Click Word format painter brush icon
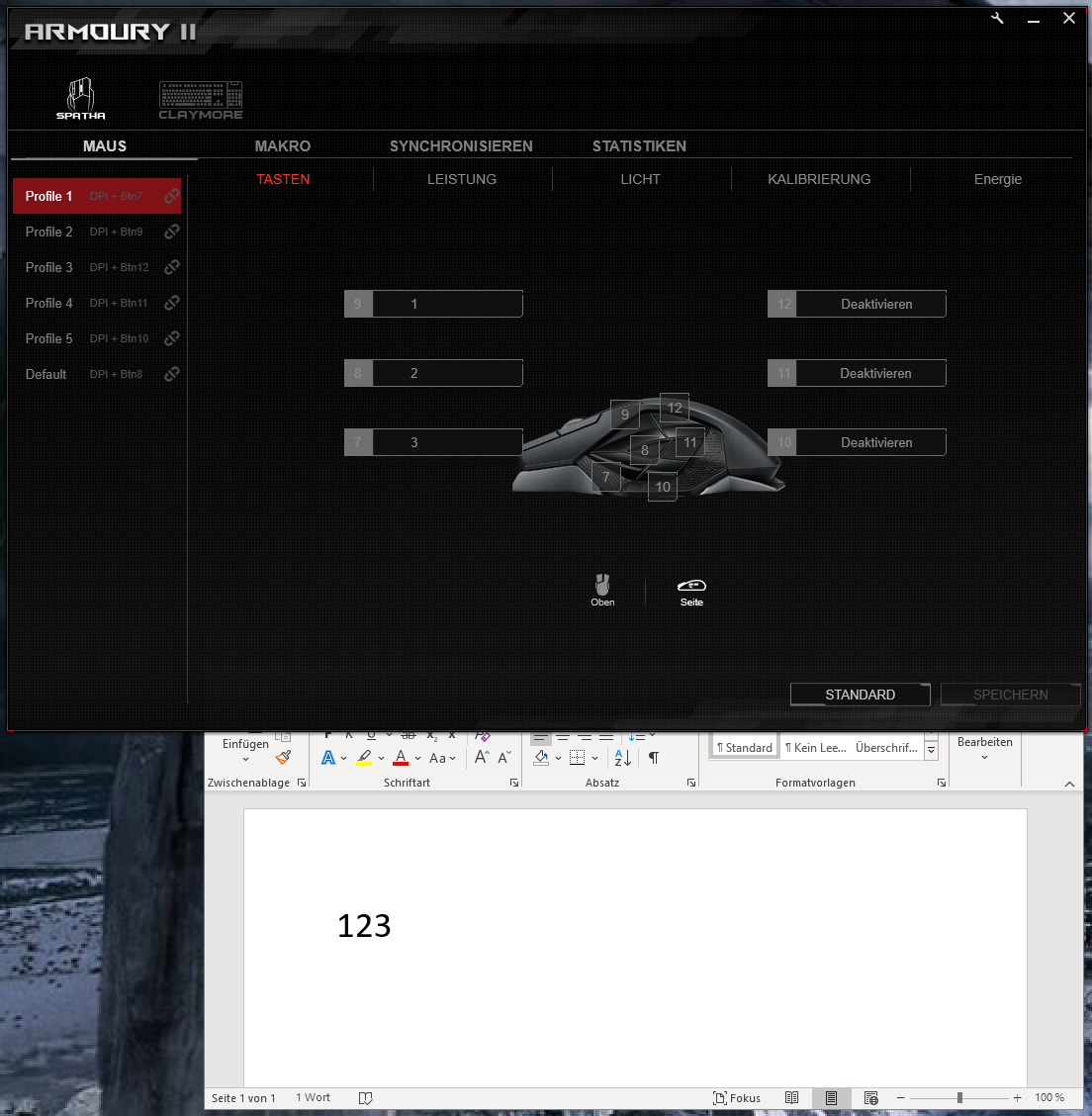Viewport: 1092px width, 1116px height. pyautogui.click(x=283, y=757)
